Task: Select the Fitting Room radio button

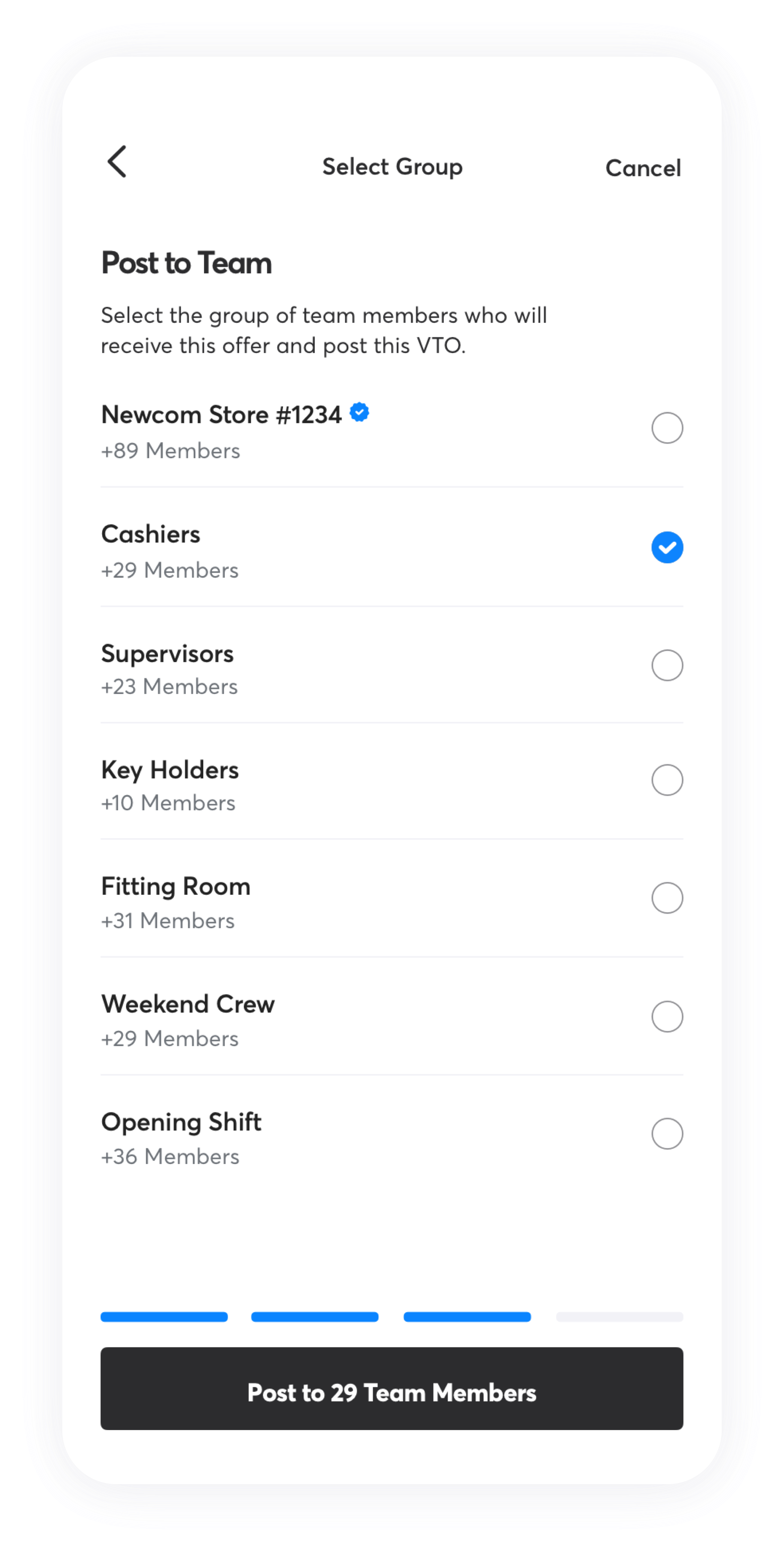Action: pos(667,898)
